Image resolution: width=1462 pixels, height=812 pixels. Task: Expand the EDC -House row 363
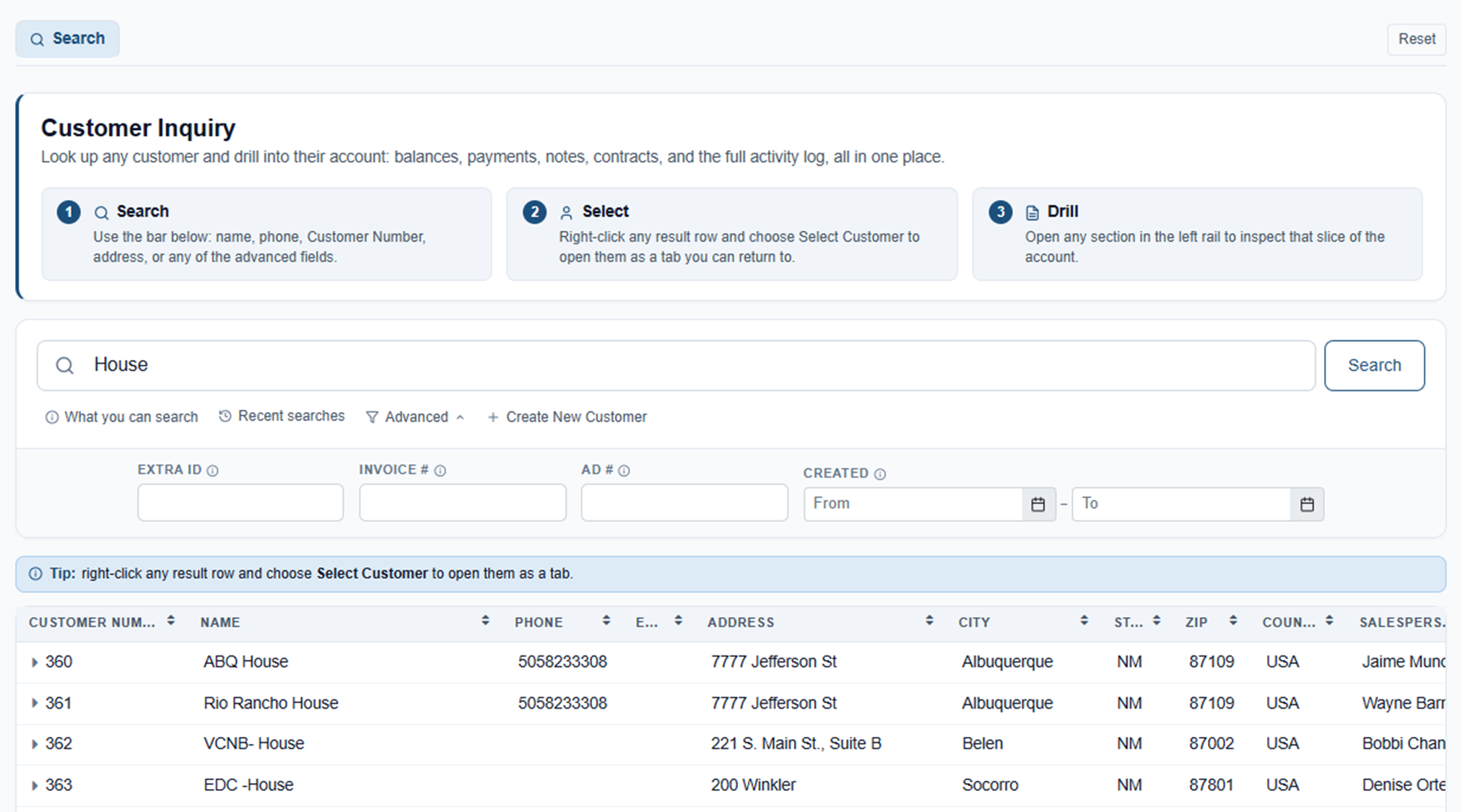35,785
